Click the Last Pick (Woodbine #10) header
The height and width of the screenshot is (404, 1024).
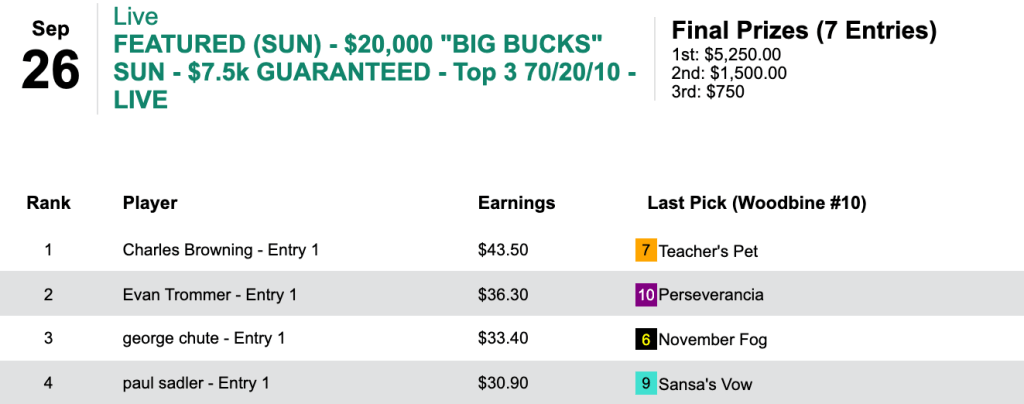756,203
